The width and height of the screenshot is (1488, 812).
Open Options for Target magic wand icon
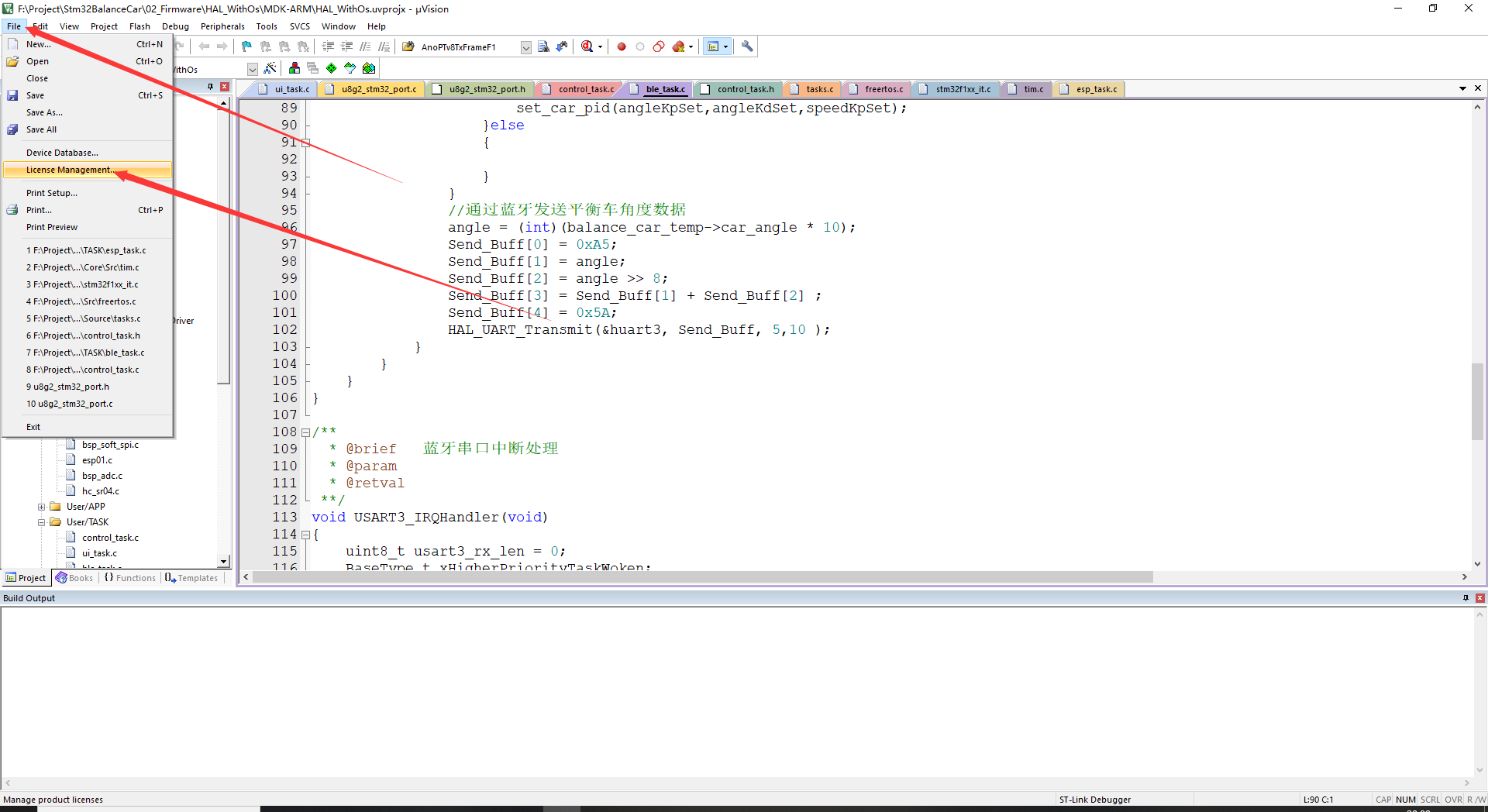(x=270, y=68)
